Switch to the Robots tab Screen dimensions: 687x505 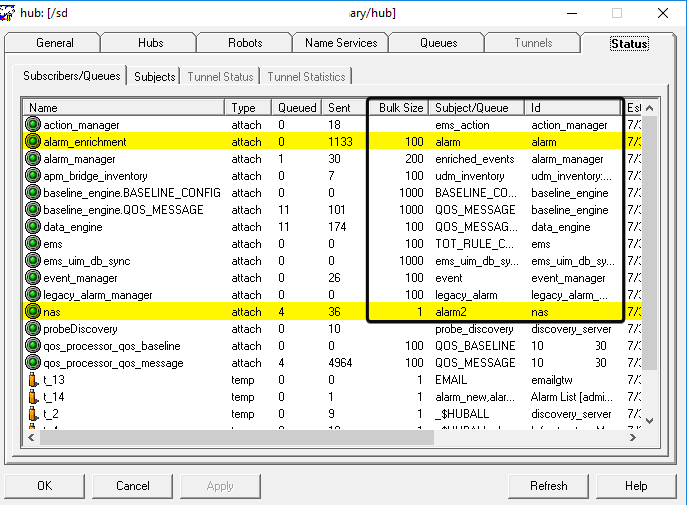244,43
